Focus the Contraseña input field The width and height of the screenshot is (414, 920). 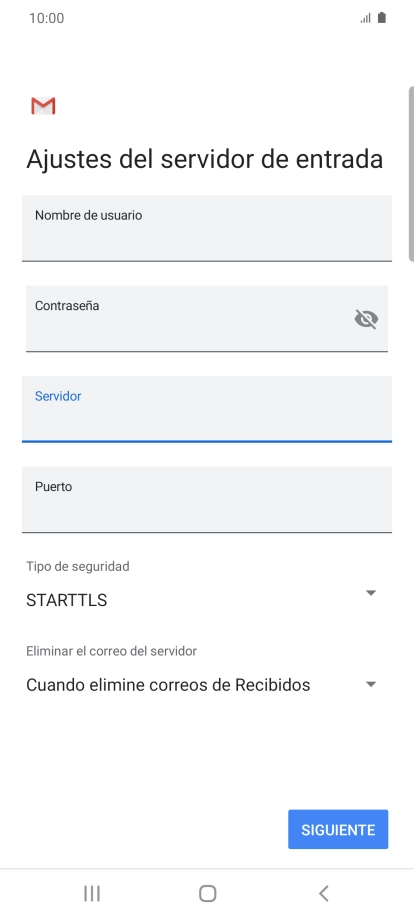click(207, 319)
